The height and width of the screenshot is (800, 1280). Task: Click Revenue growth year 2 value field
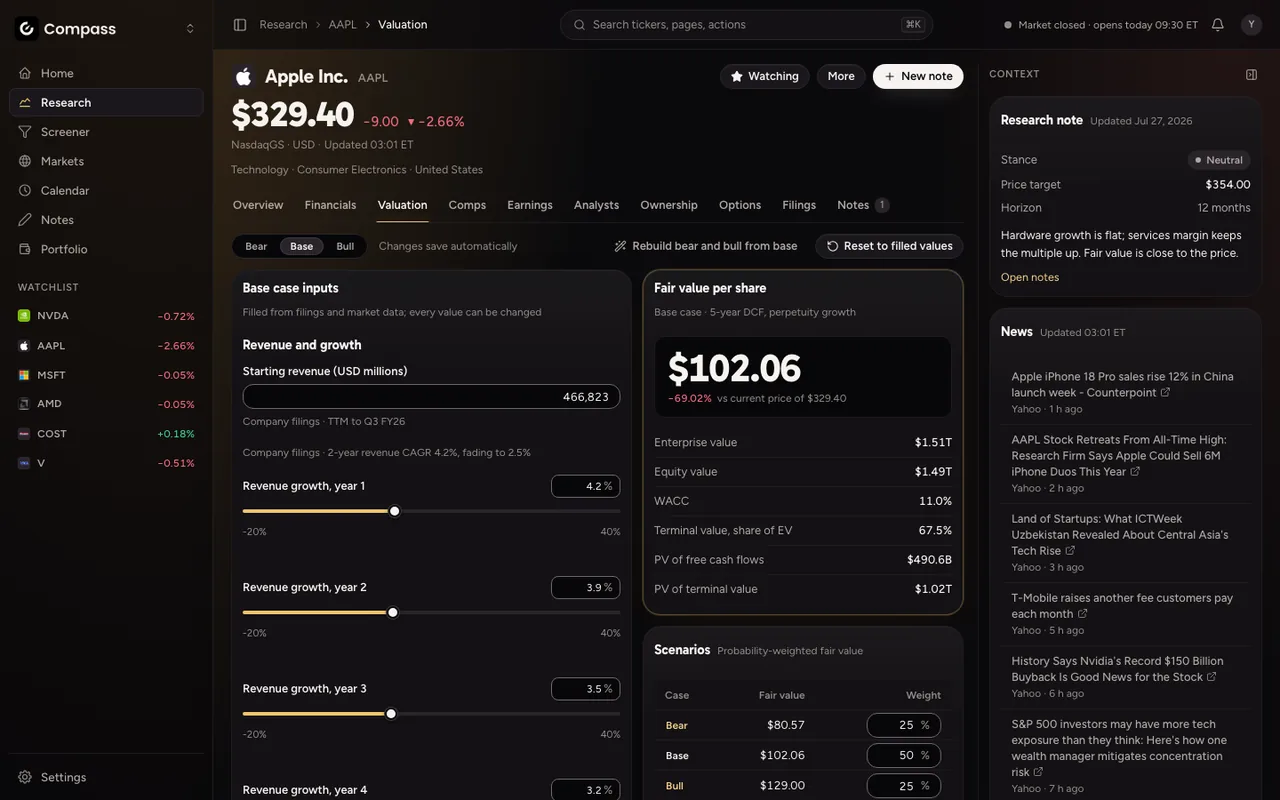pyautogui.click(x=585, y=587)
